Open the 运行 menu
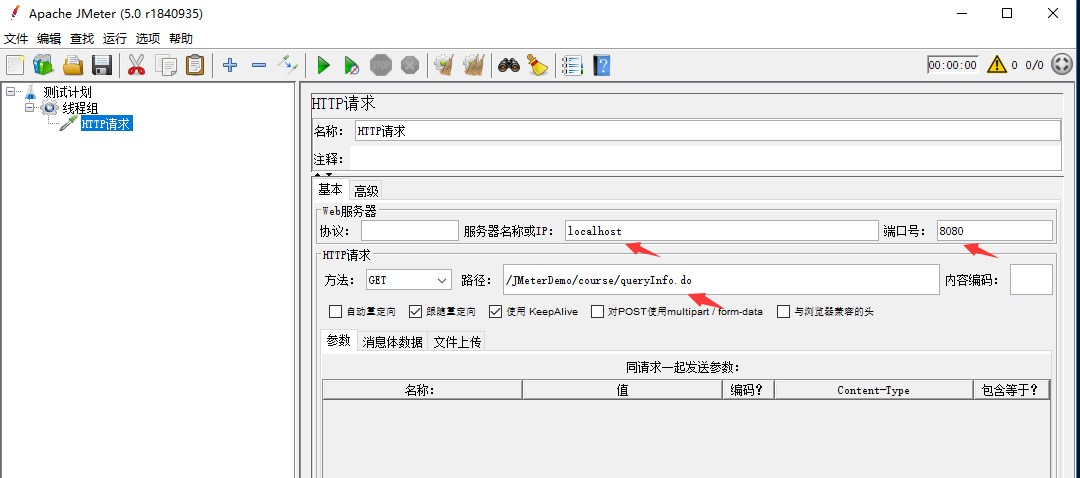The width and height of the screenshot is (1080, 478). click(115, 39)
